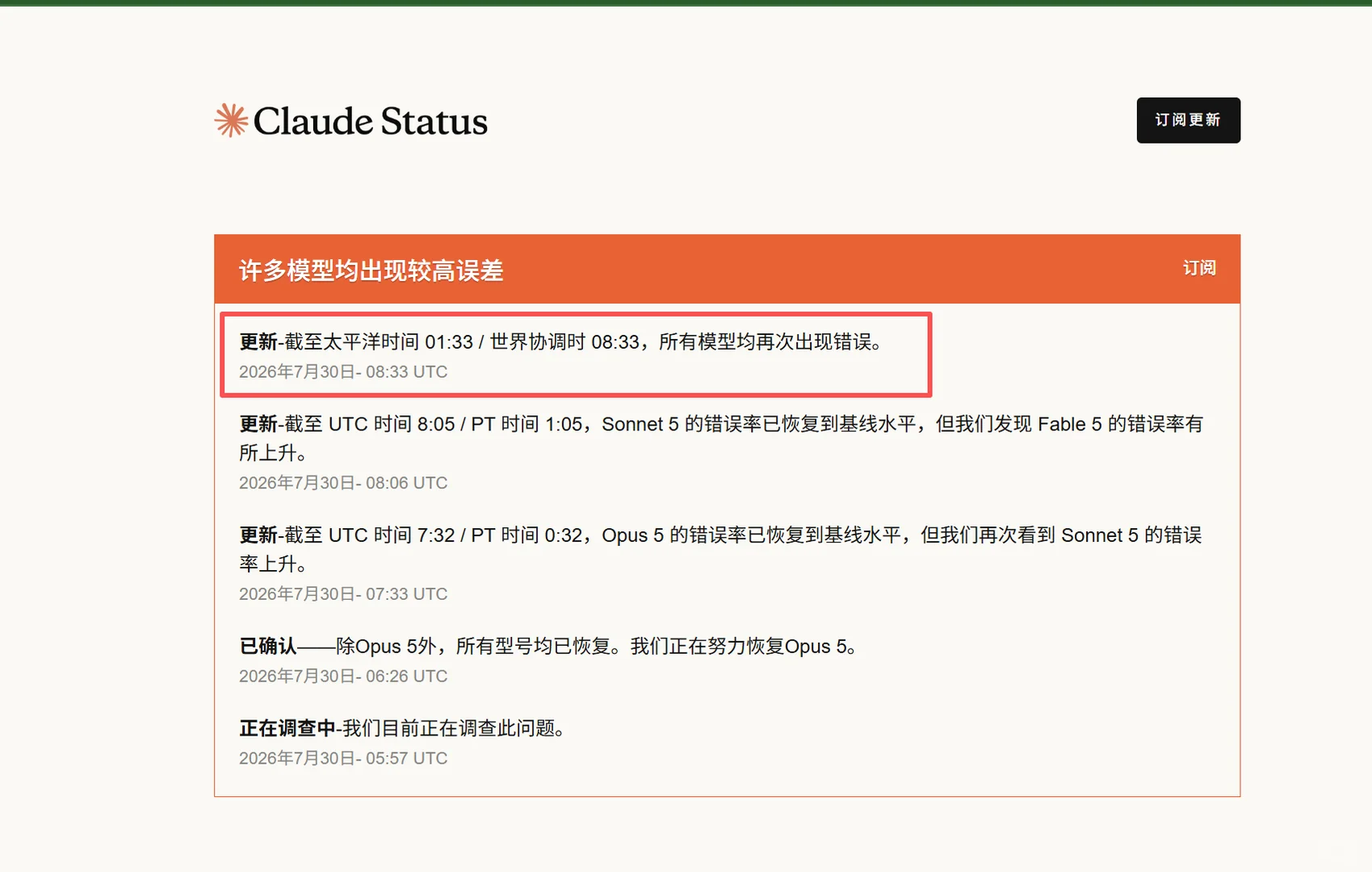The height and width of the screenshot is (872, 1372).
Task: Select the update text about 所有模型均再次出现错误
Action: click(x=564, y=342)
